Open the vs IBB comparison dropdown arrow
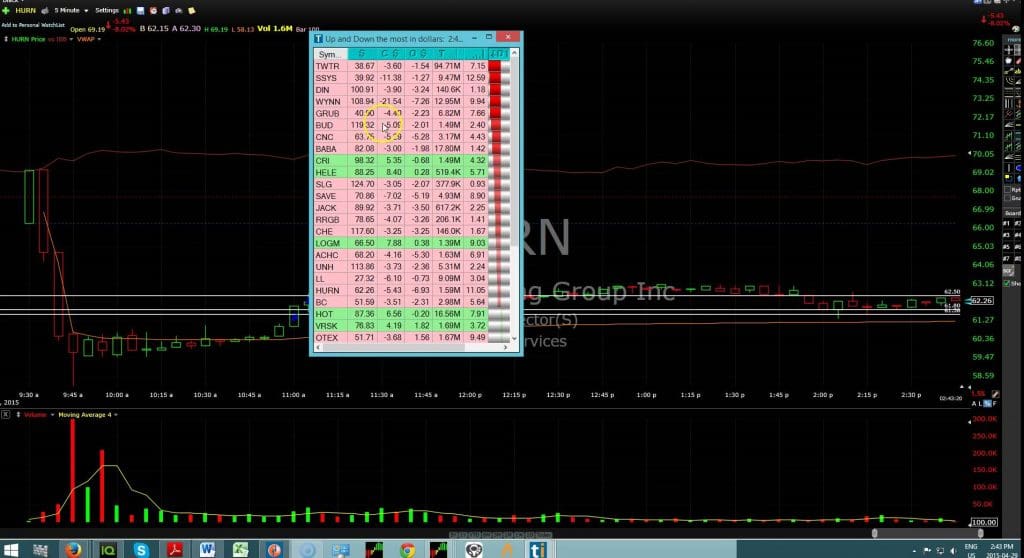1024x558 pixels. point(70,39)
